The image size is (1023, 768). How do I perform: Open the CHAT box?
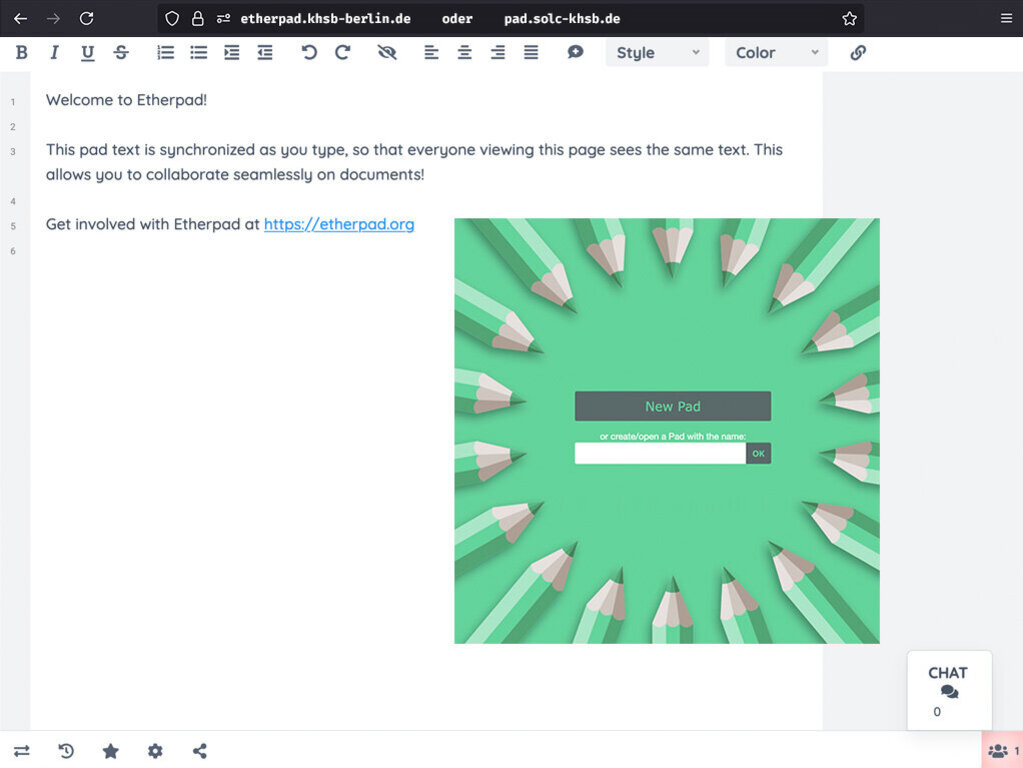[949, 690]
